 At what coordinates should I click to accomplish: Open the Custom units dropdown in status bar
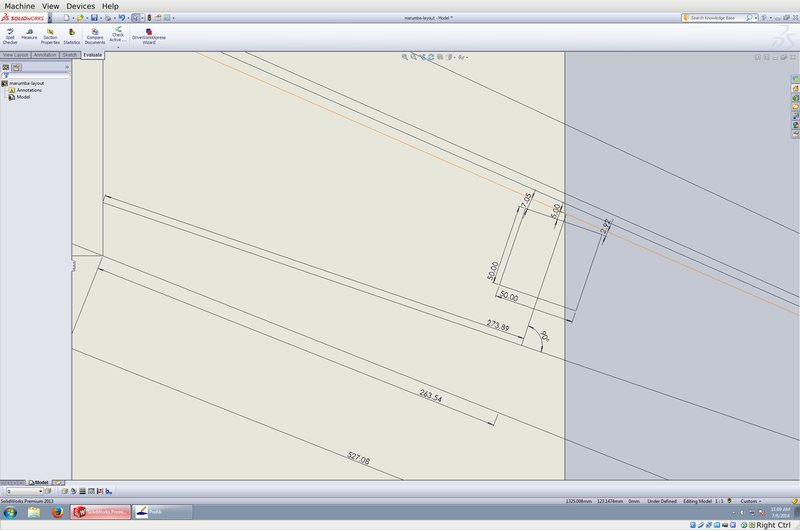click(755, 501)
